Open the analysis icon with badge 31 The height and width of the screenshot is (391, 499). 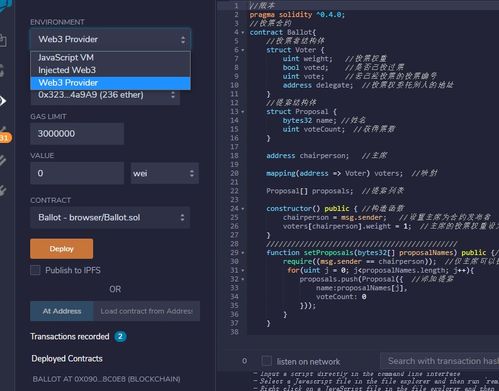4,134
